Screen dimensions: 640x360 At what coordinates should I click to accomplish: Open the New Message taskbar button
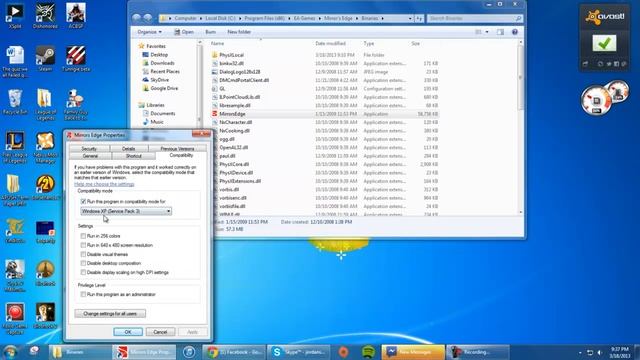pos(413,352)
